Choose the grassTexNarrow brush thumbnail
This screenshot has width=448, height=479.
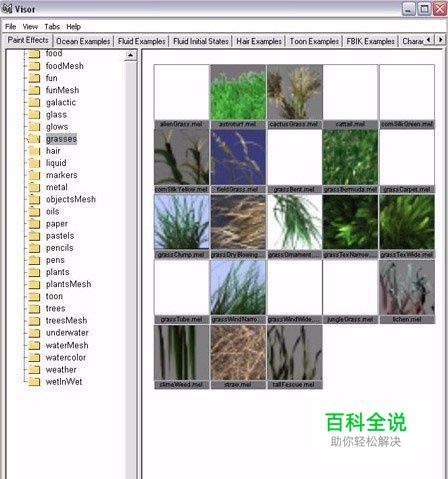point(351,222)
